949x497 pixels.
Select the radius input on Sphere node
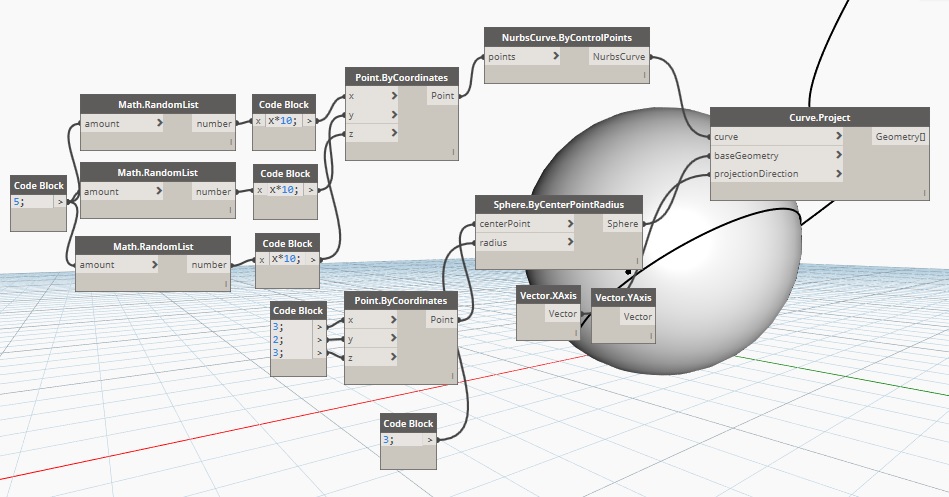520,242
